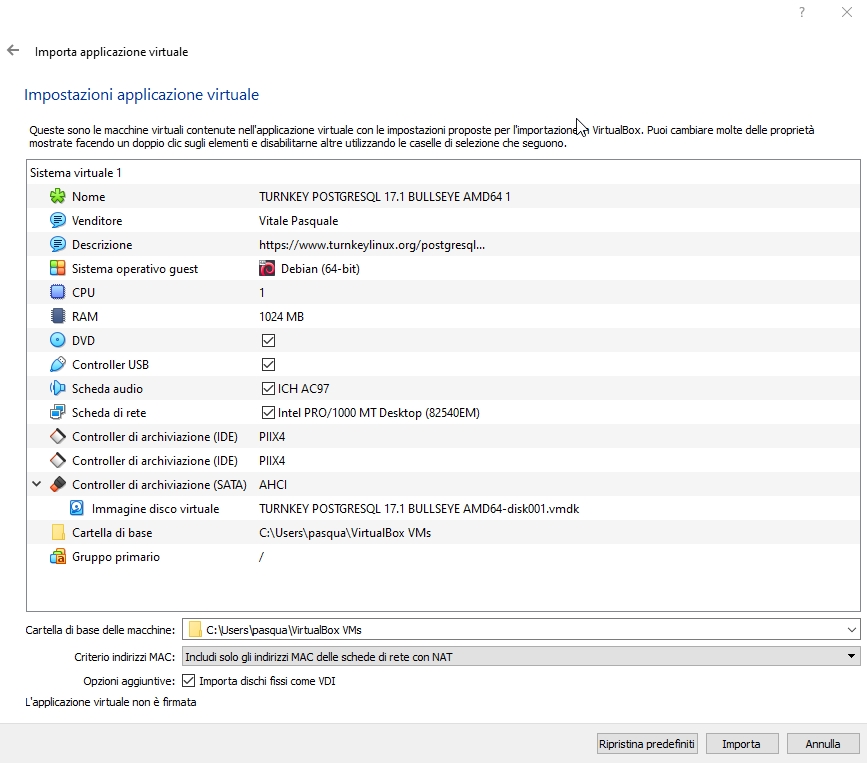Select the Sistema operativo guest row
The width and height of the screenshot is (867, 763).
click(135, 269)
